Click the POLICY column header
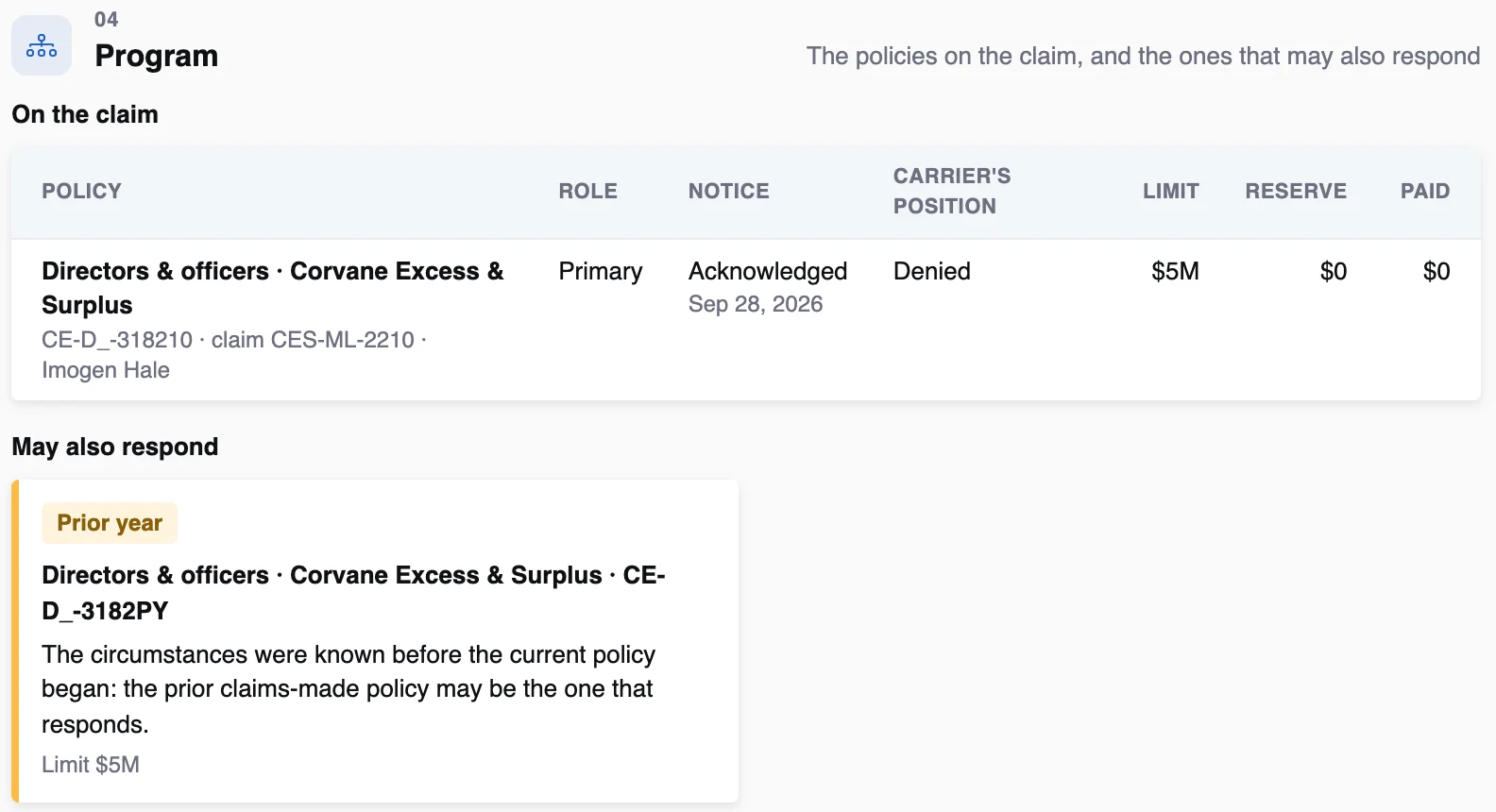This screenshot has height=812, width=1496. [x=82, y=191]
